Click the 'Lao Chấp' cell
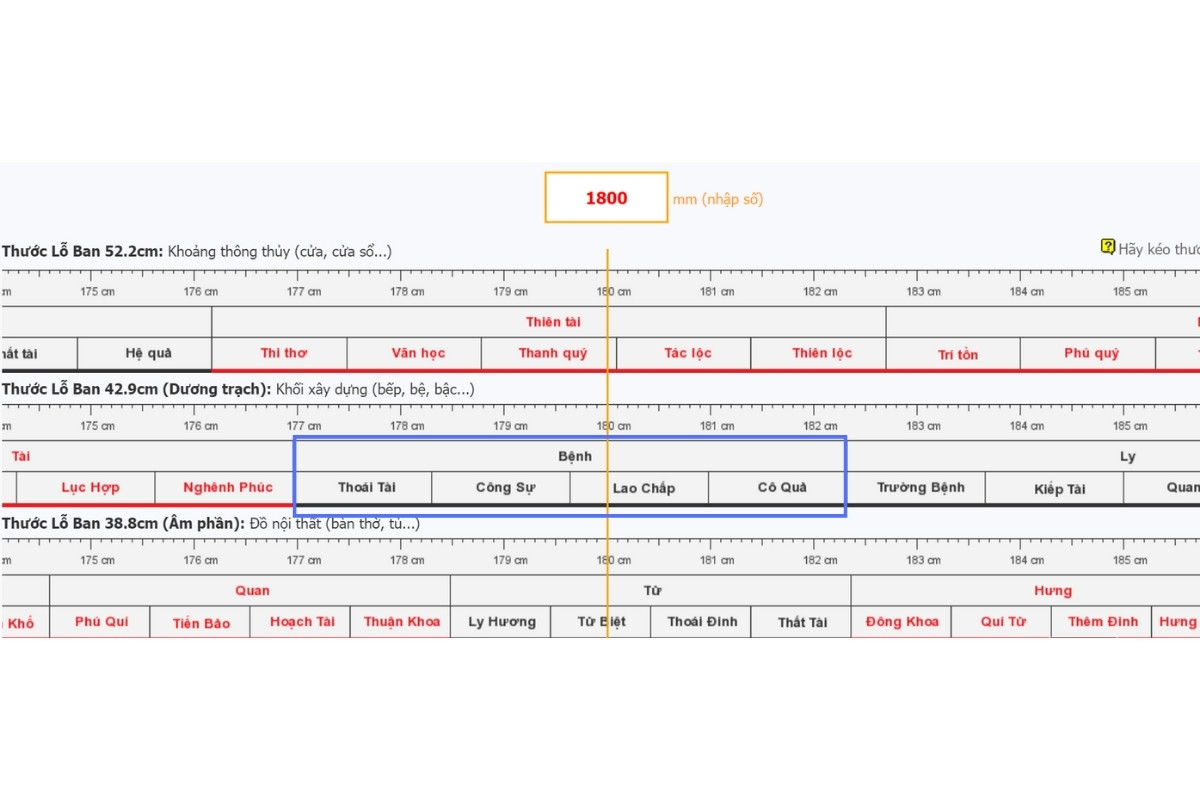Screen dimensions: 1200x800 pyautogui.click(x=640, y=488)
